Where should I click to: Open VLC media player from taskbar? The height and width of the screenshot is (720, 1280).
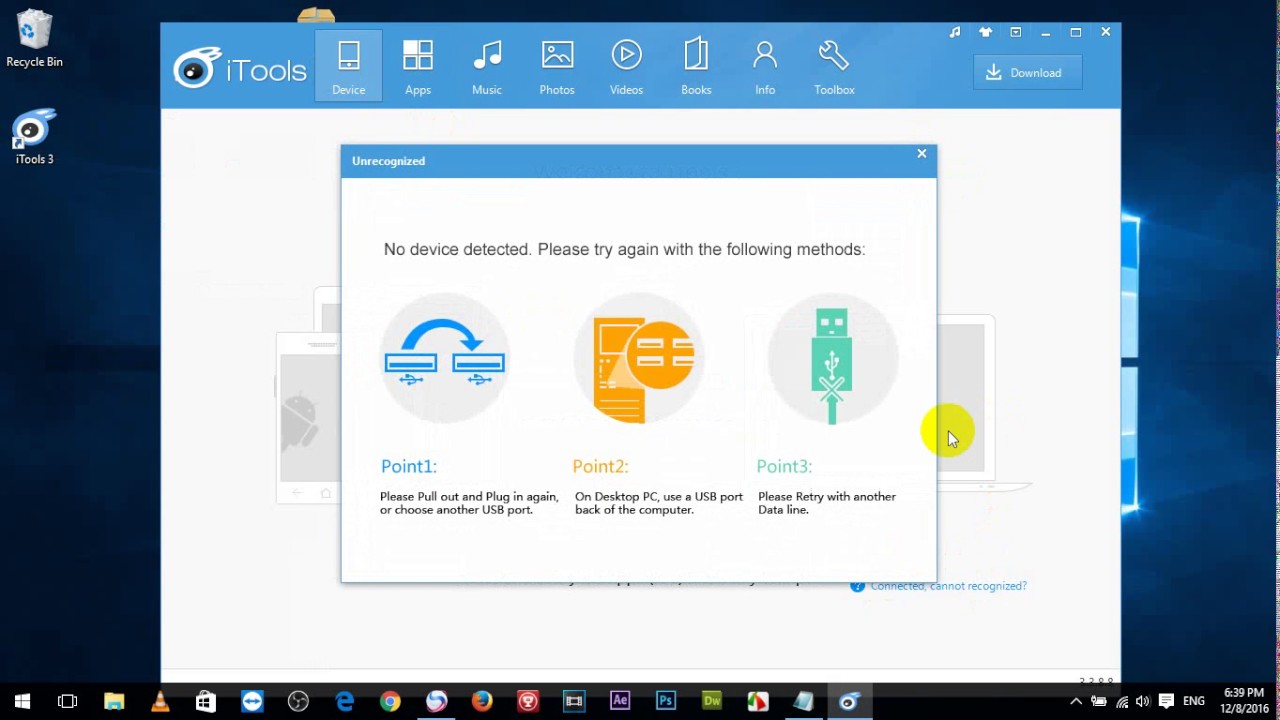pos(160,701)
